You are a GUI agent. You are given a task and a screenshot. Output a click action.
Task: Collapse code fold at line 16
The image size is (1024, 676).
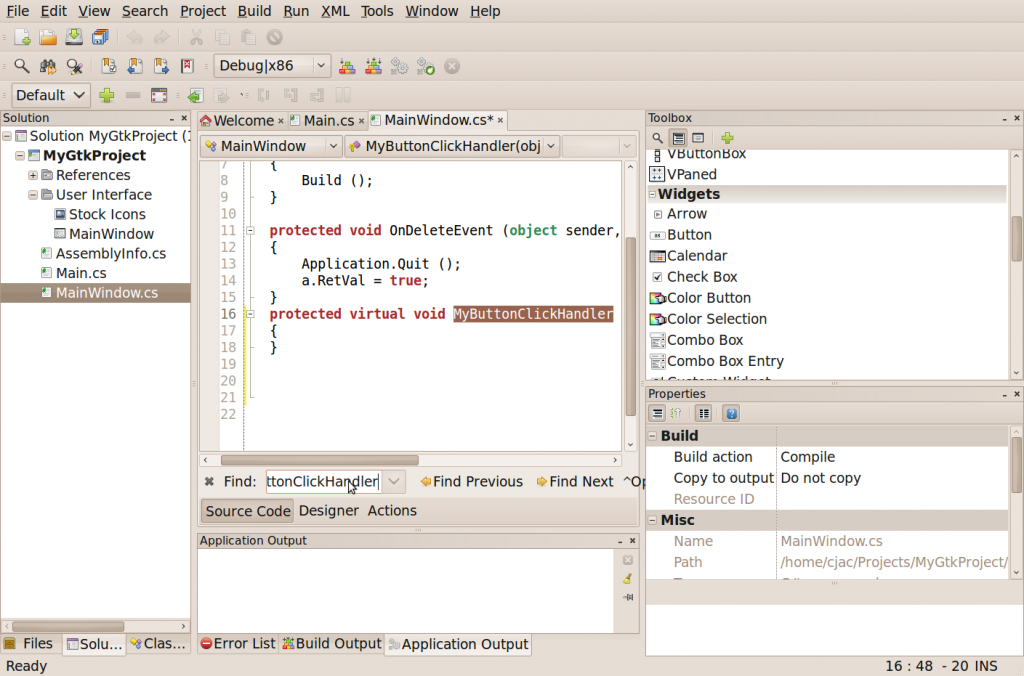pos(250,314)
